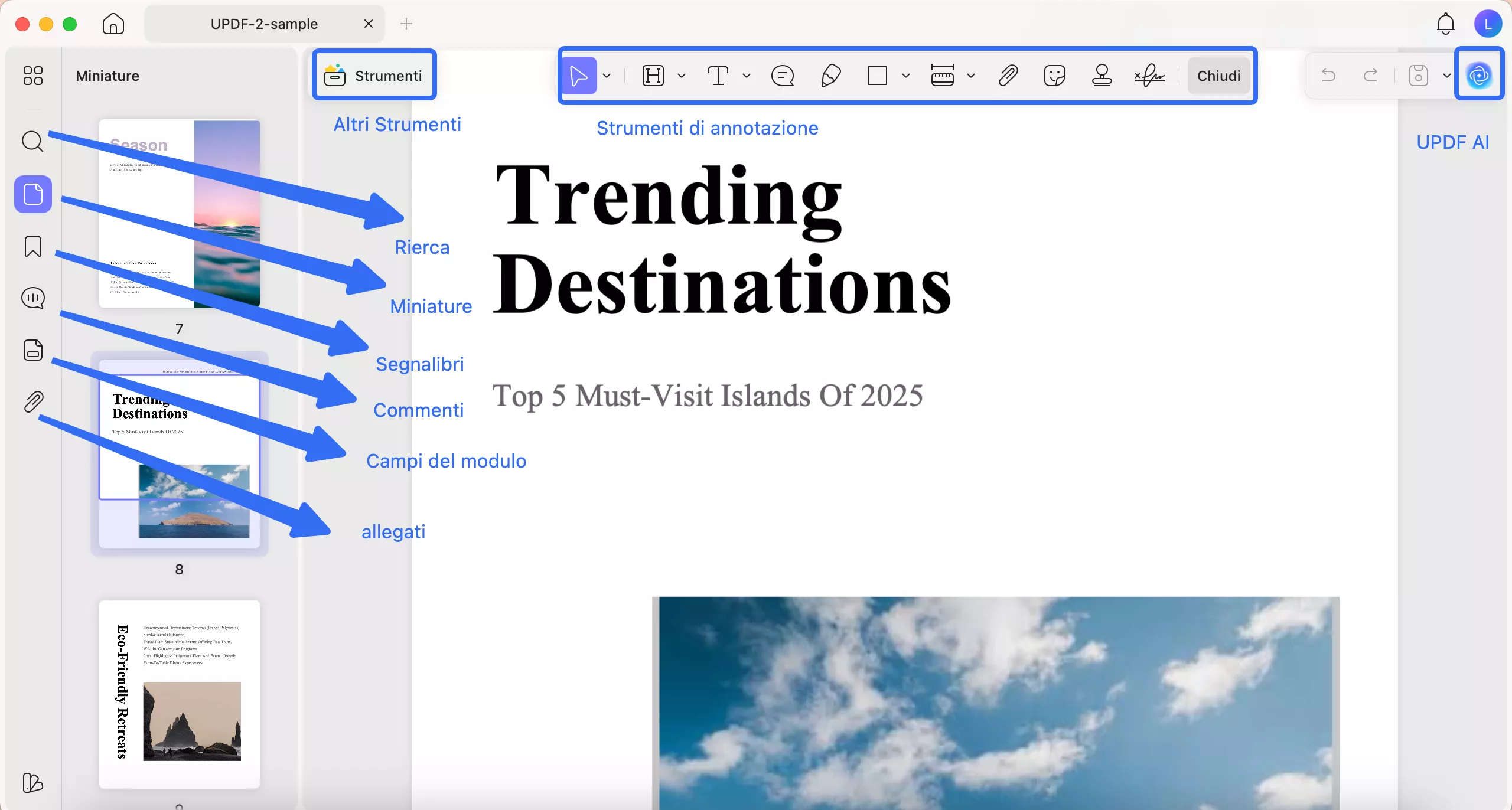Open the comments panel icon
Screen dimensions: 1512x810
click(x=32, y=298)
